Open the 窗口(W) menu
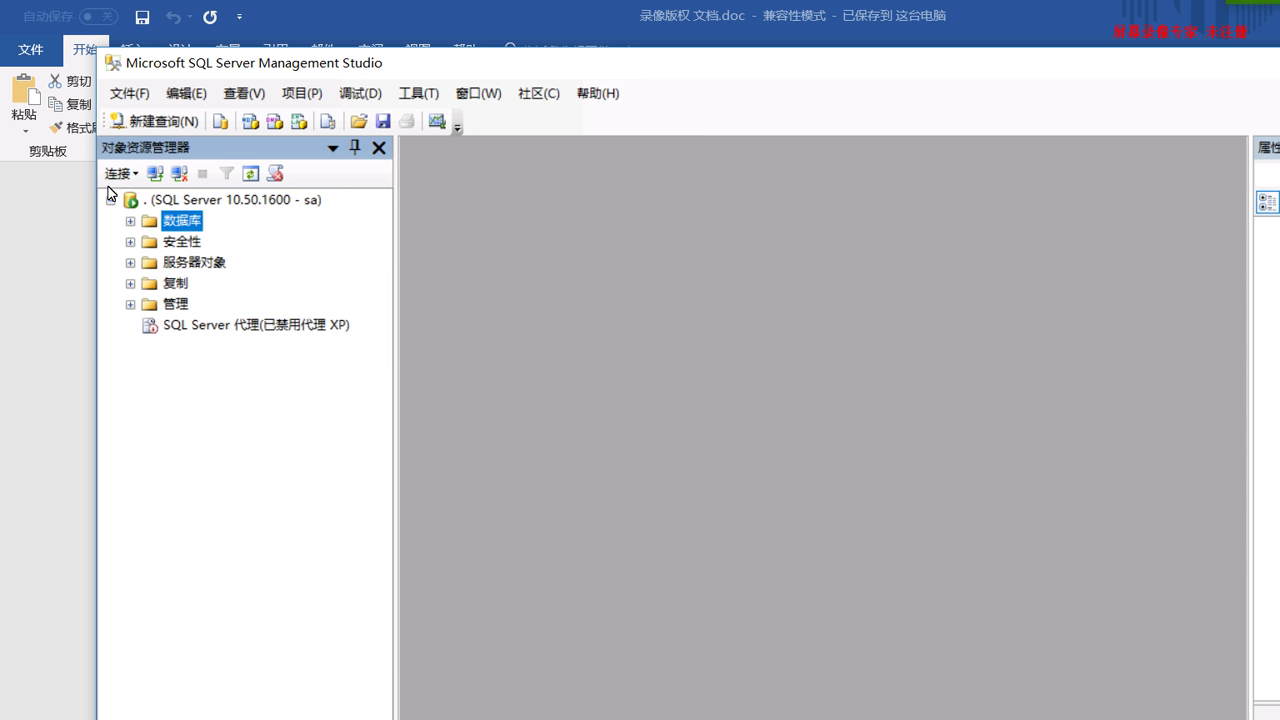 click(478, 93)
